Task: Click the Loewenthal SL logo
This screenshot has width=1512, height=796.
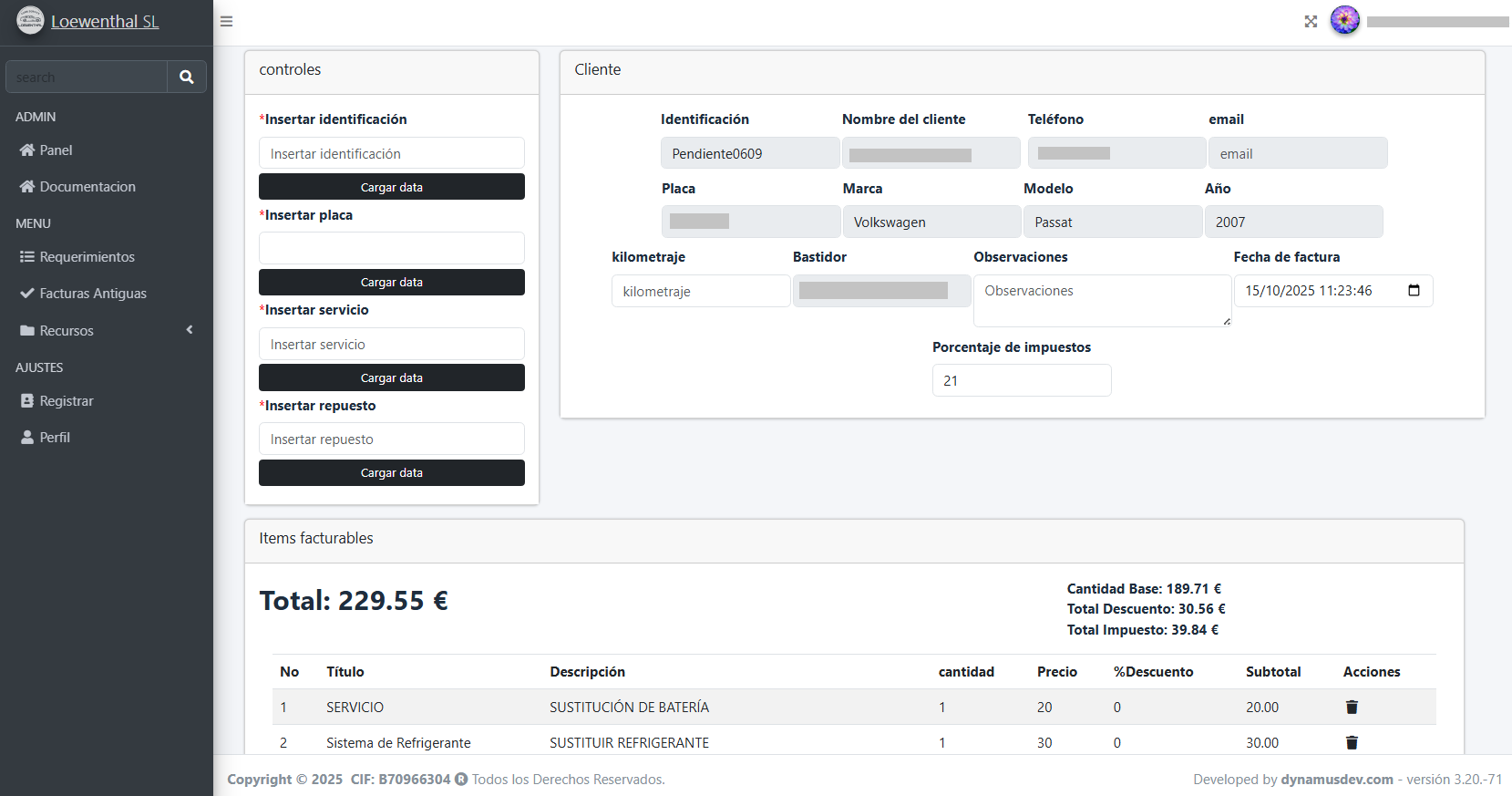Action: tap(30, 21)
